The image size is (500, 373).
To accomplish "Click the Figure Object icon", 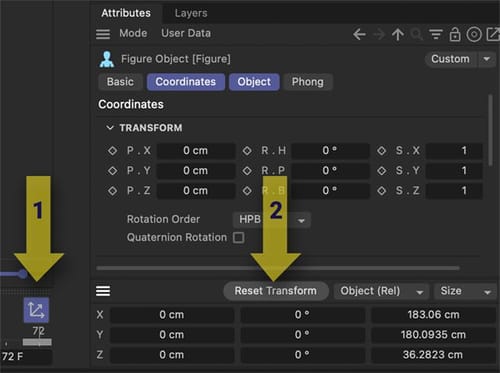I will point(107,59).
